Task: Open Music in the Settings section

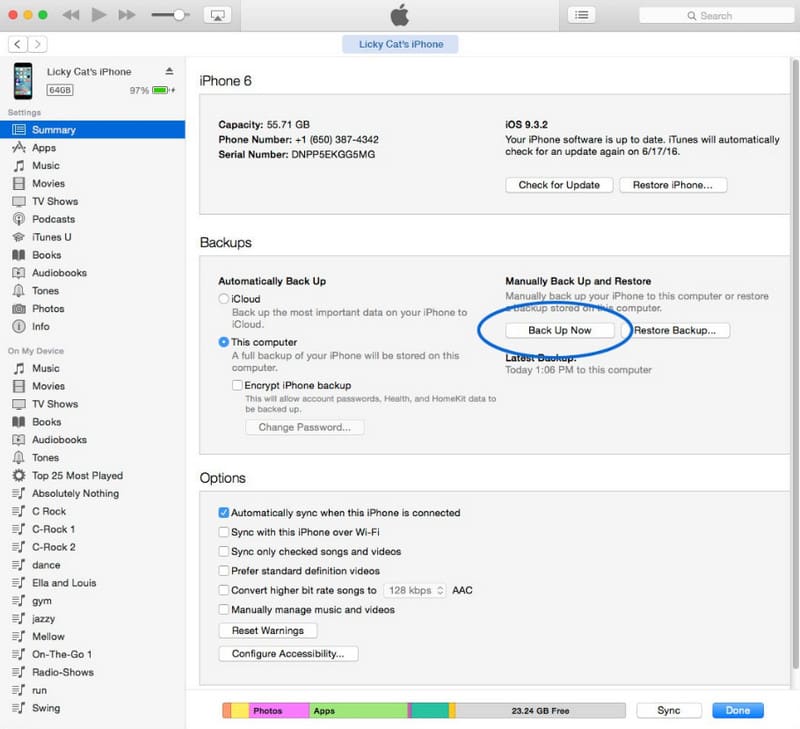Action: click(92, 166)
